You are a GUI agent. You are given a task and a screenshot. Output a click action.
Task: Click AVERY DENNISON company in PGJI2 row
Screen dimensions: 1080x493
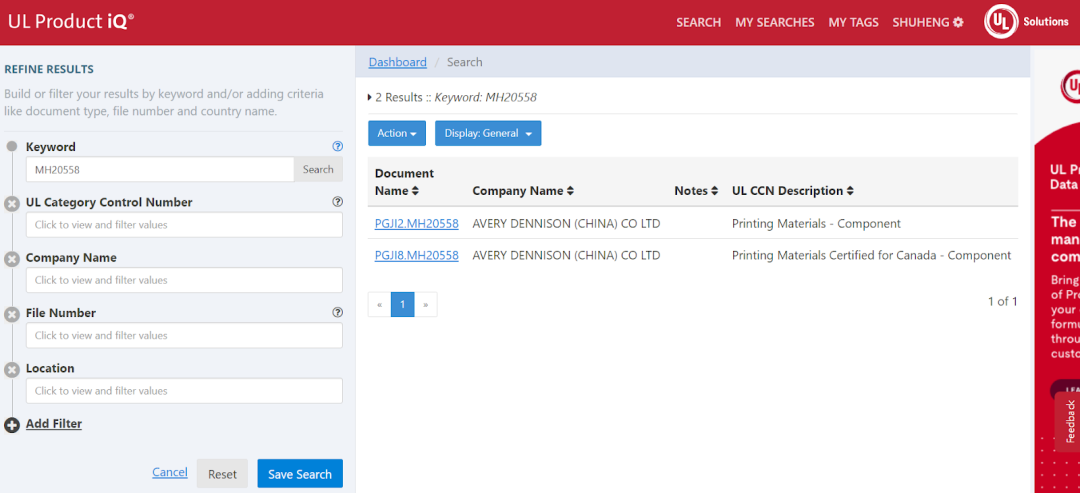point(566,224)
